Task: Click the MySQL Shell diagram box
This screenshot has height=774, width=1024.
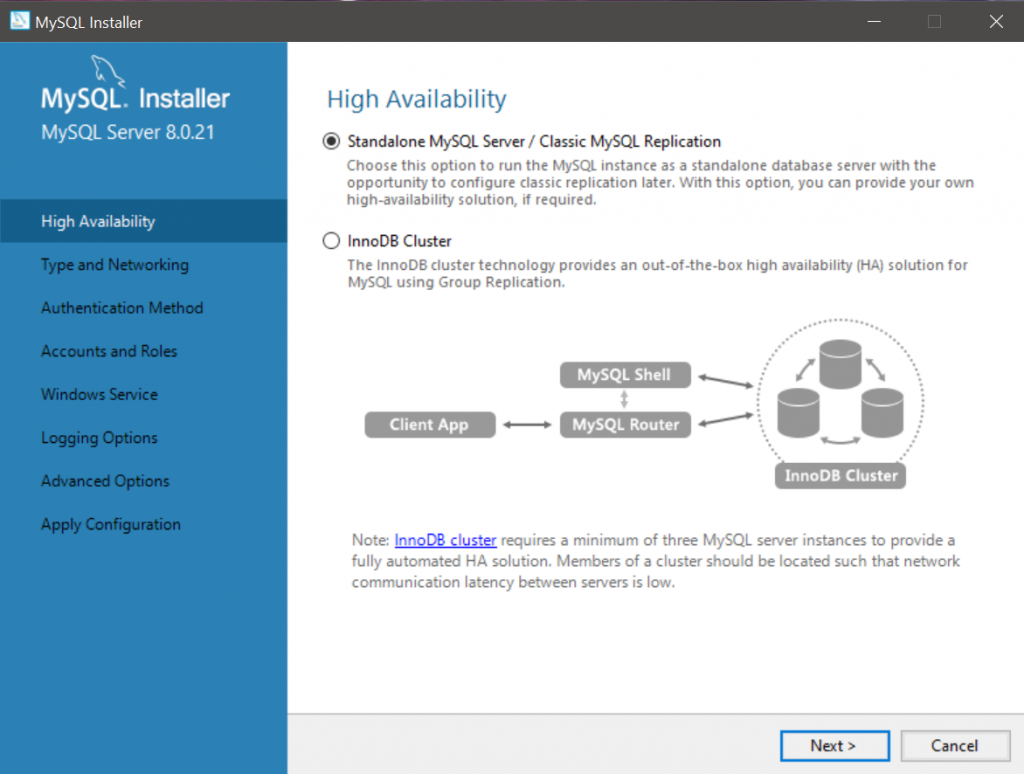Action: pyautogui.click(x=625, y=375)
